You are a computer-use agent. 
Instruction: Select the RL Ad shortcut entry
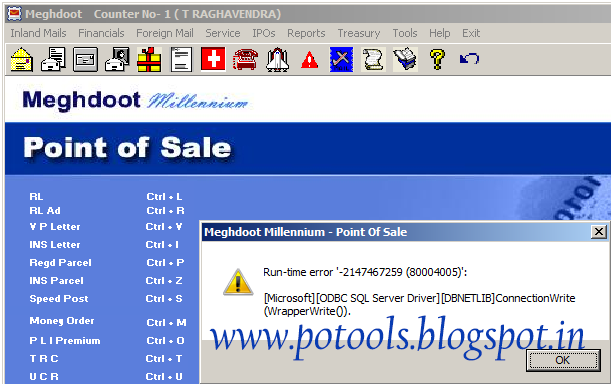[x=45, y=211]
